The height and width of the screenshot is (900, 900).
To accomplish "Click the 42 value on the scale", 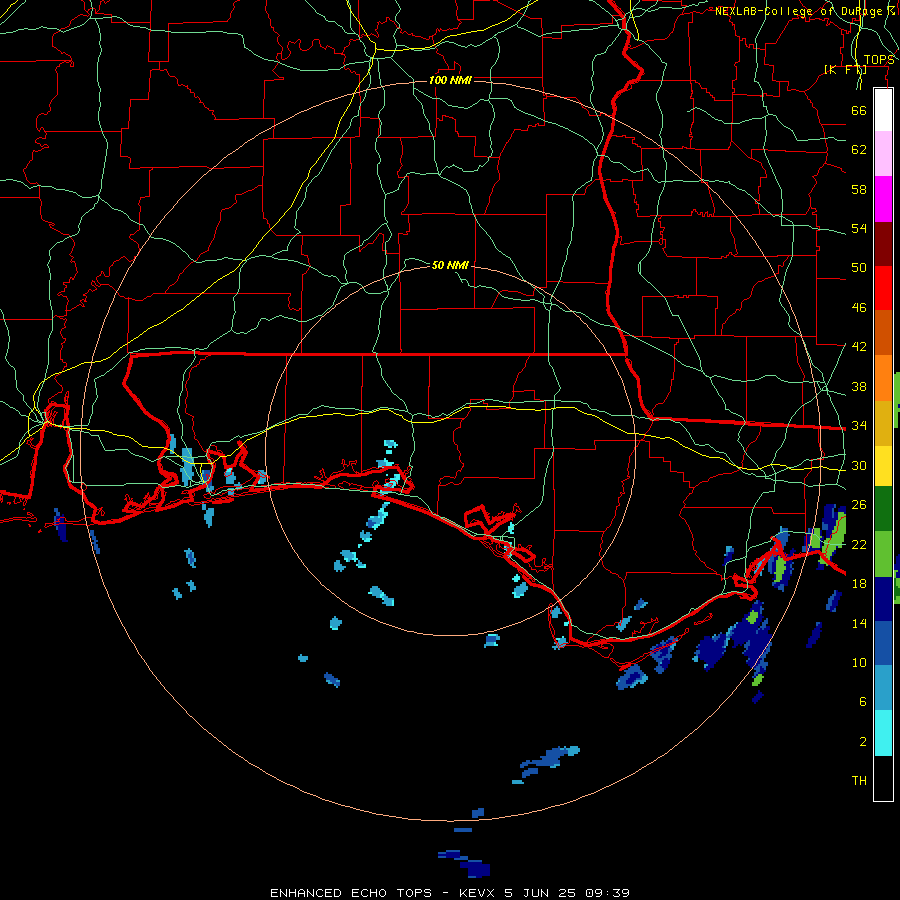I will click(x=859, y=347).
